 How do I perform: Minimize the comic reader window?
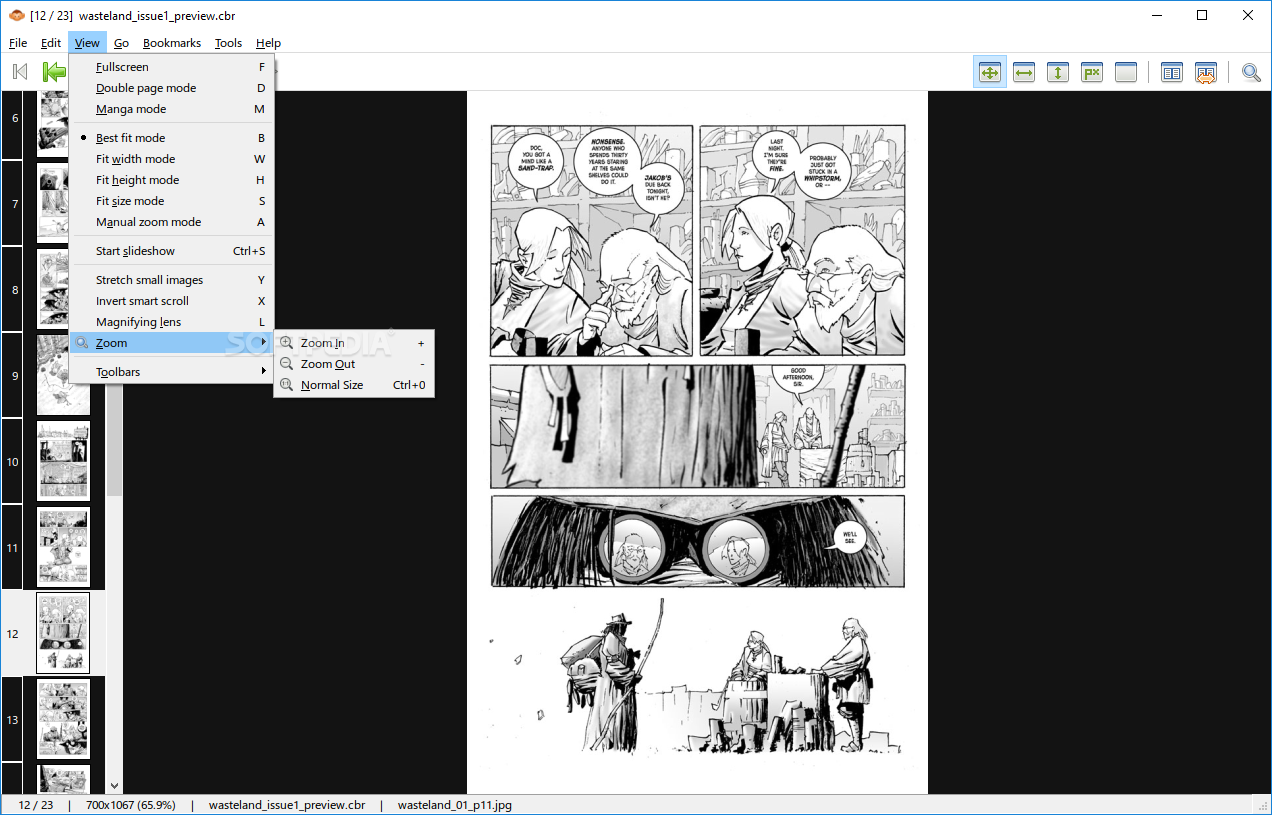[x=1156, y=15]
